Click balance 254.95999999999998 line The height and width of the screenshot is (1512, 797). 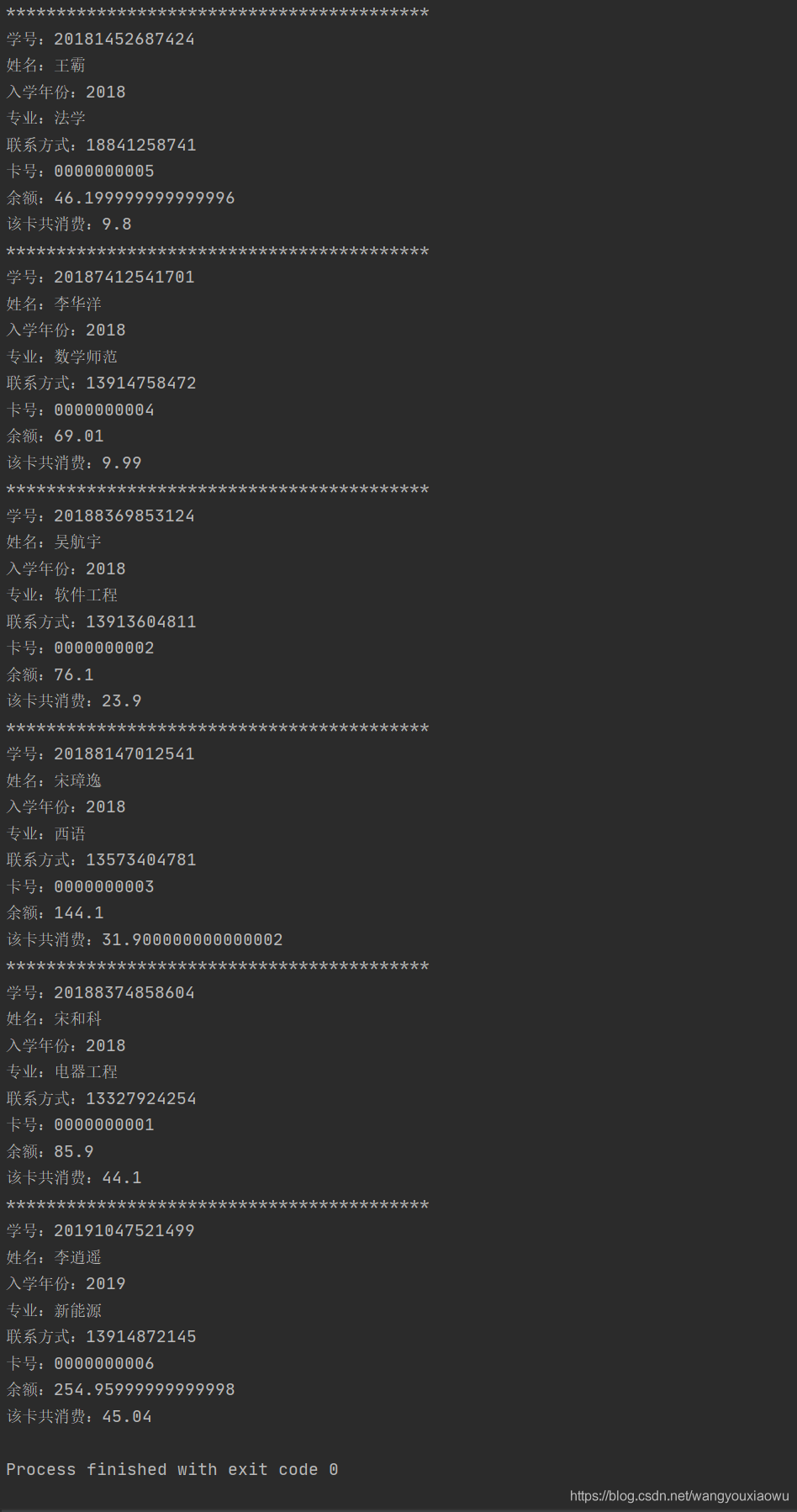[x=121, y=1390]
